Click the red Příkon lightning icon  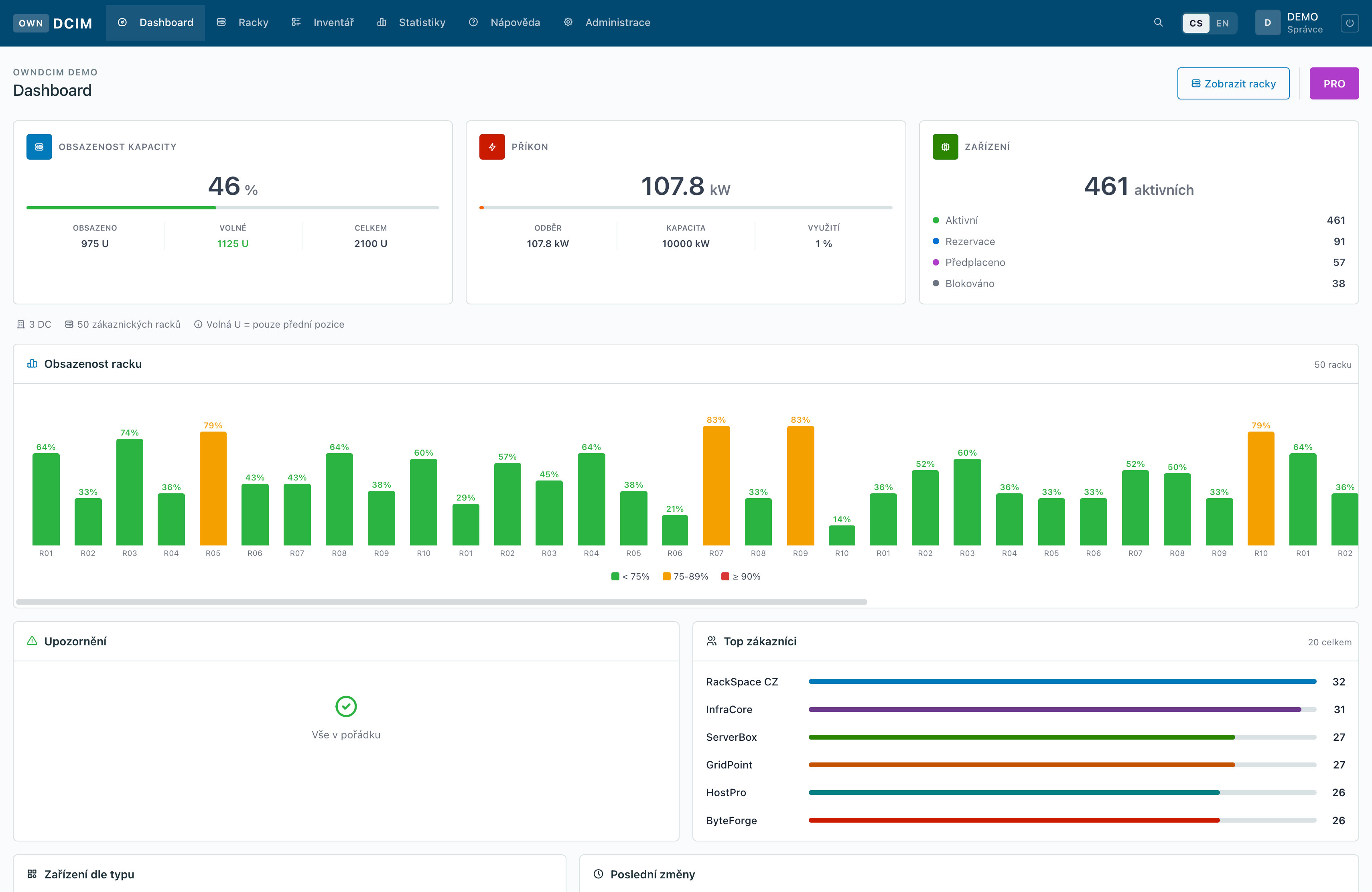[x=492, y=147]
